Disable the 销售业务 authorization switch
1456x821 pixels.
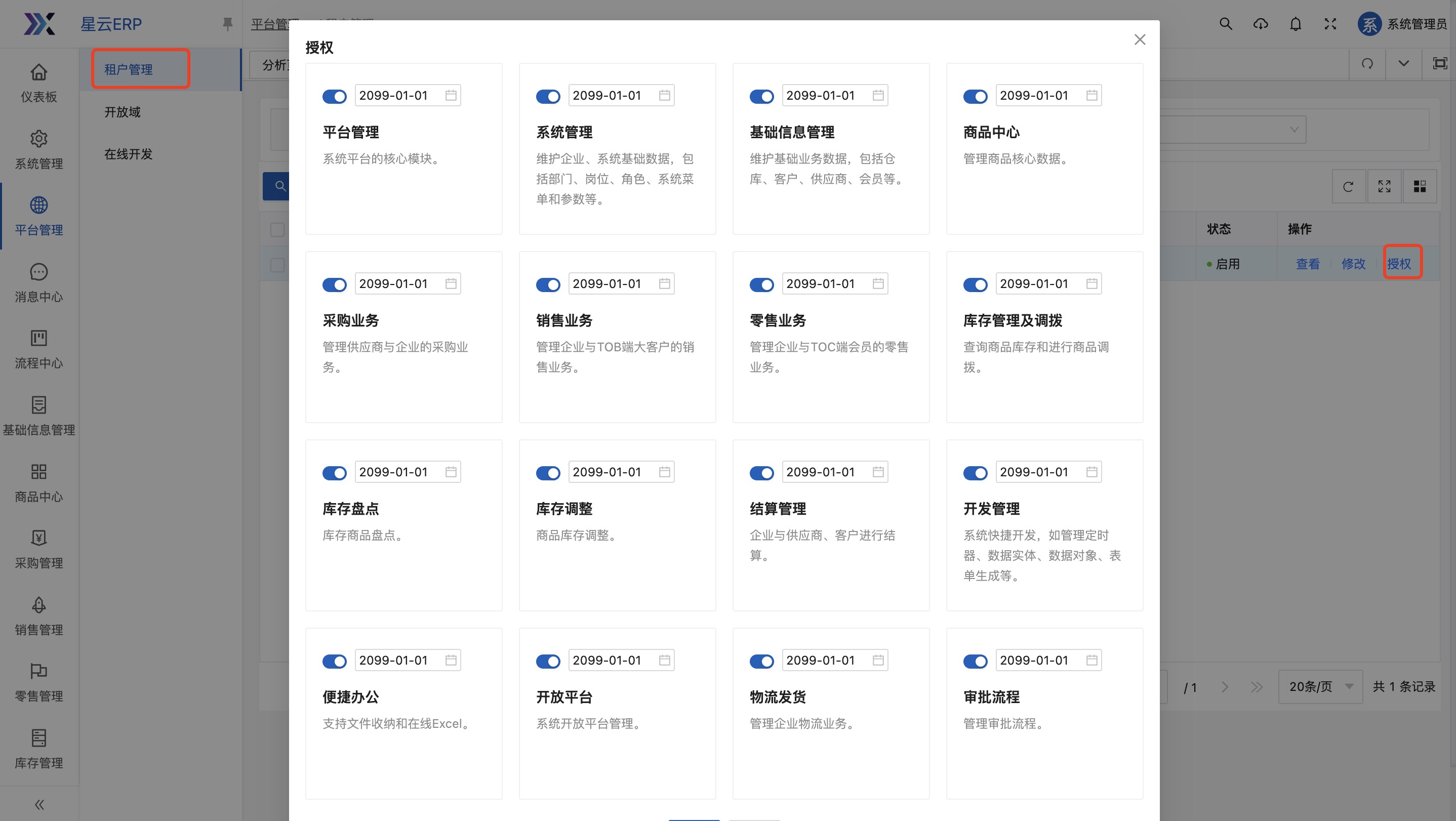[x=548, y=285]
